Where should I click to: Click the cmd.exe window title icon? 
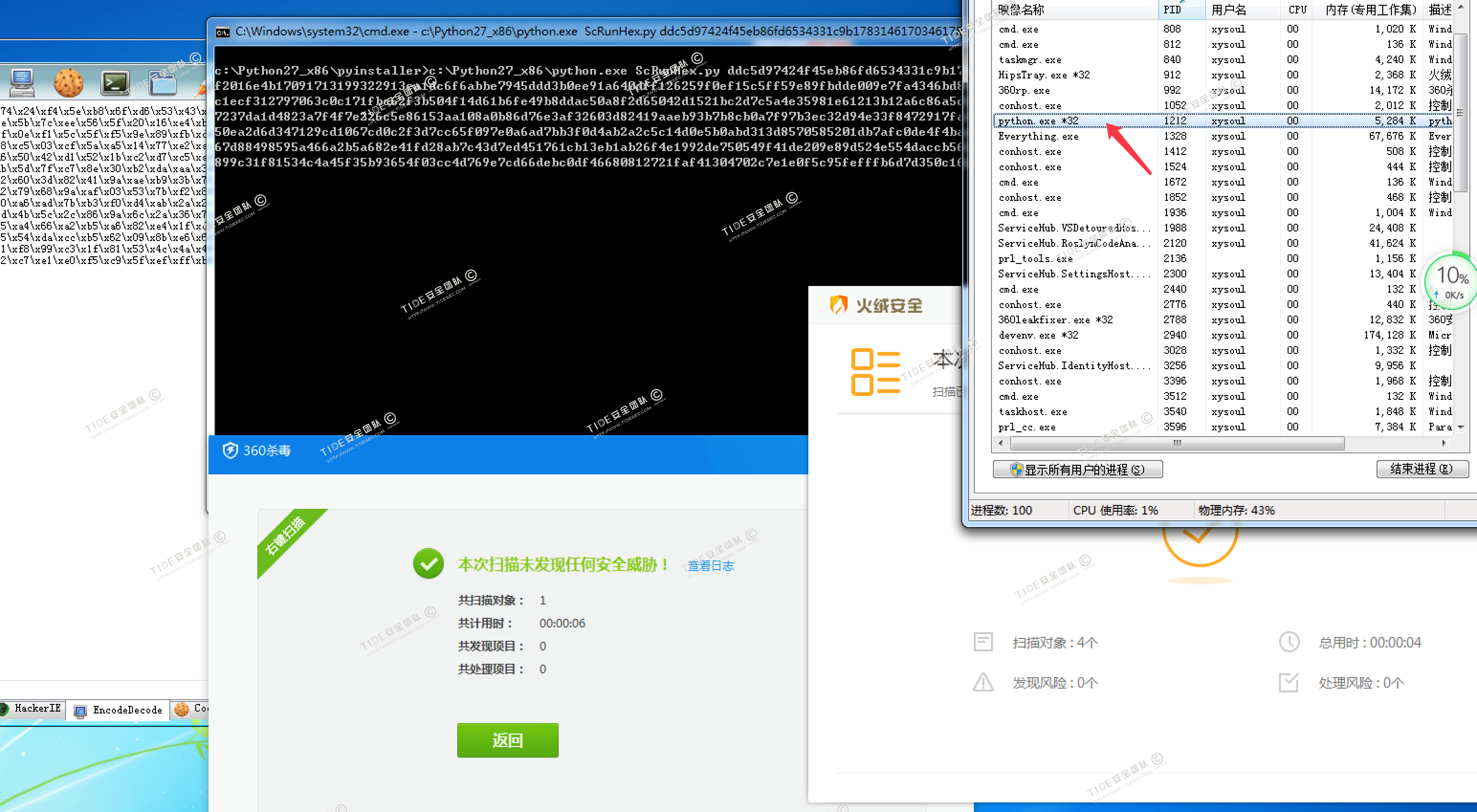222,32
